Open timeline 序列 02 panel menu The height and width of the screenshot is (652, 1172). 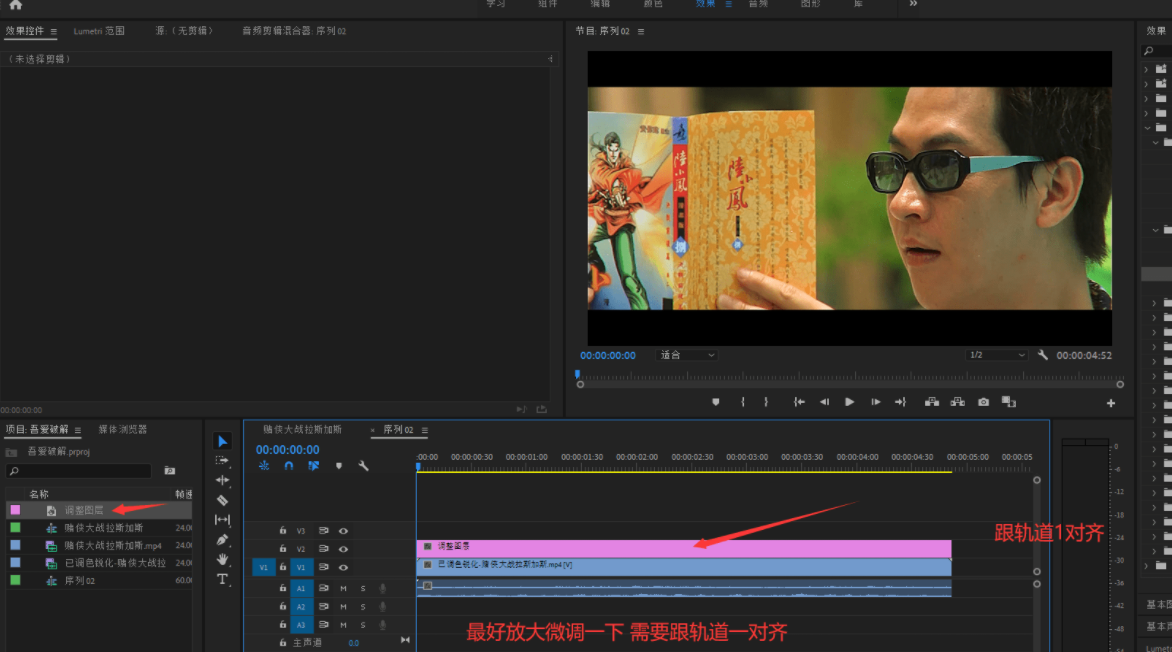coord(425,430)
